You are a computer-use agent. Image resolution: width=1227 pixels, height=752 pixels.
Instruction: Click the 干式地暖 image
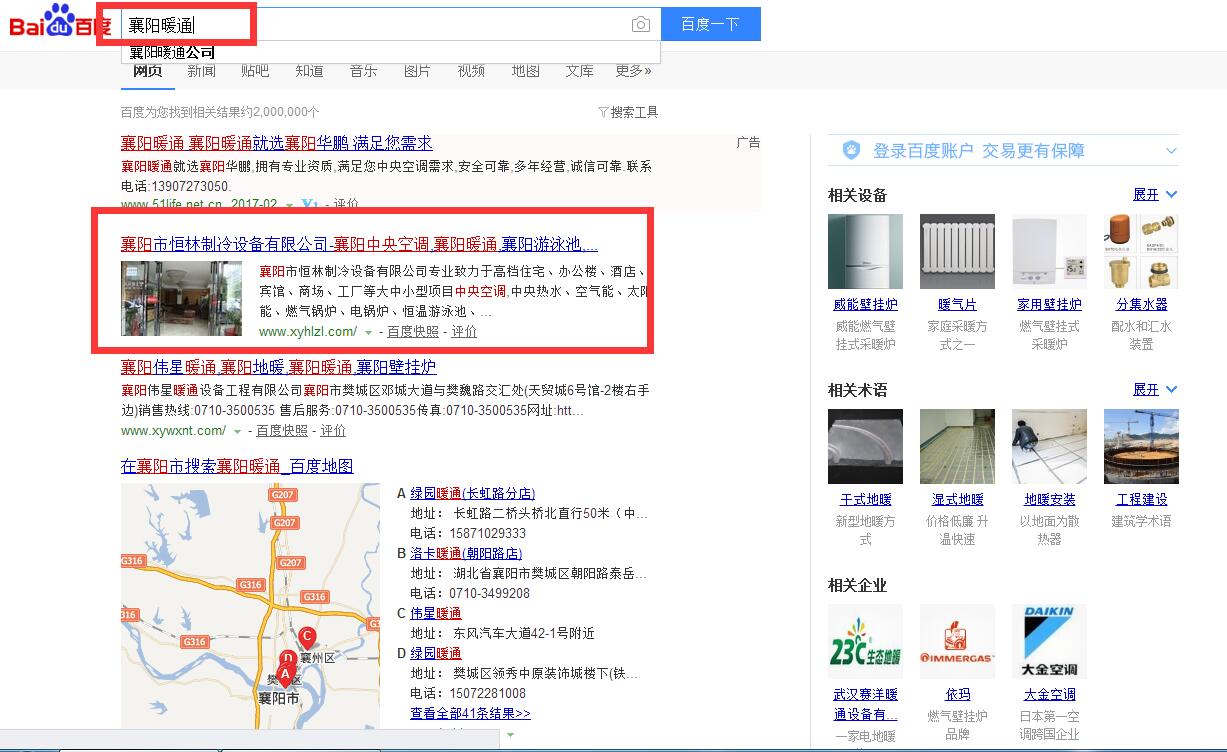click(x=865, y=446)
